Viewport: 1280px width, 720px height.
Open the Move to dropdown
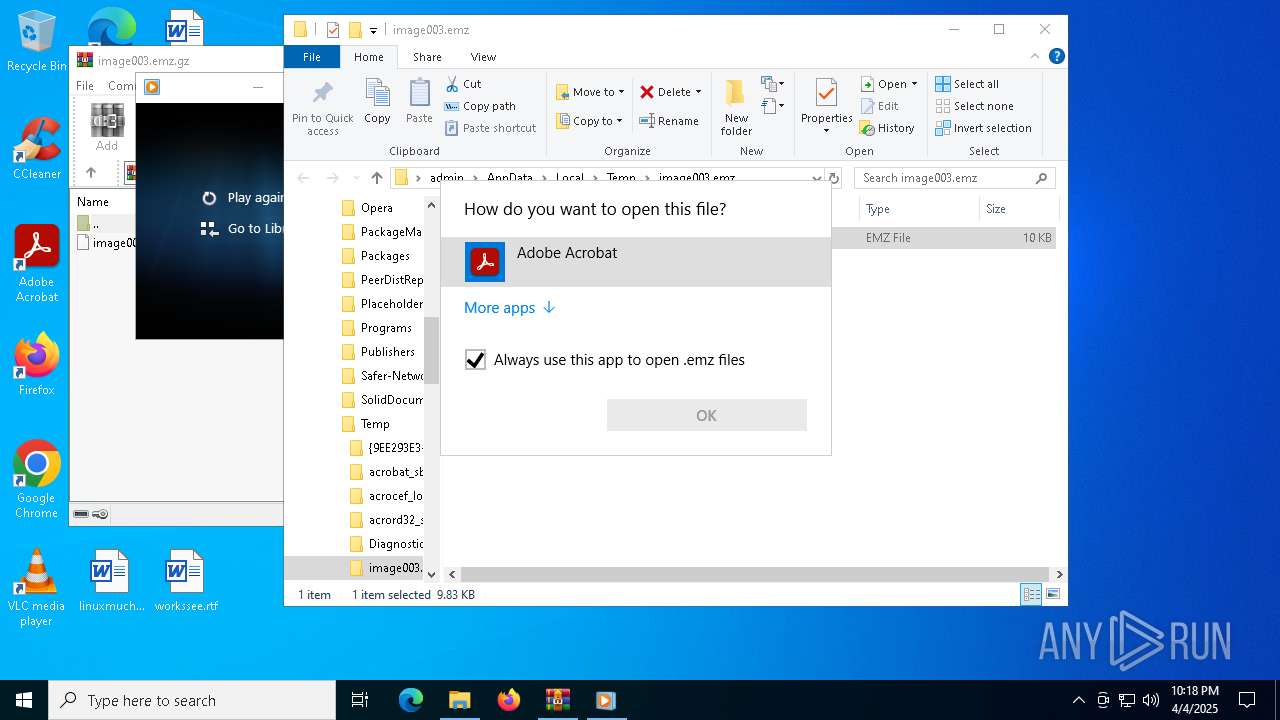pyautogui.click(x=590, y=92)
